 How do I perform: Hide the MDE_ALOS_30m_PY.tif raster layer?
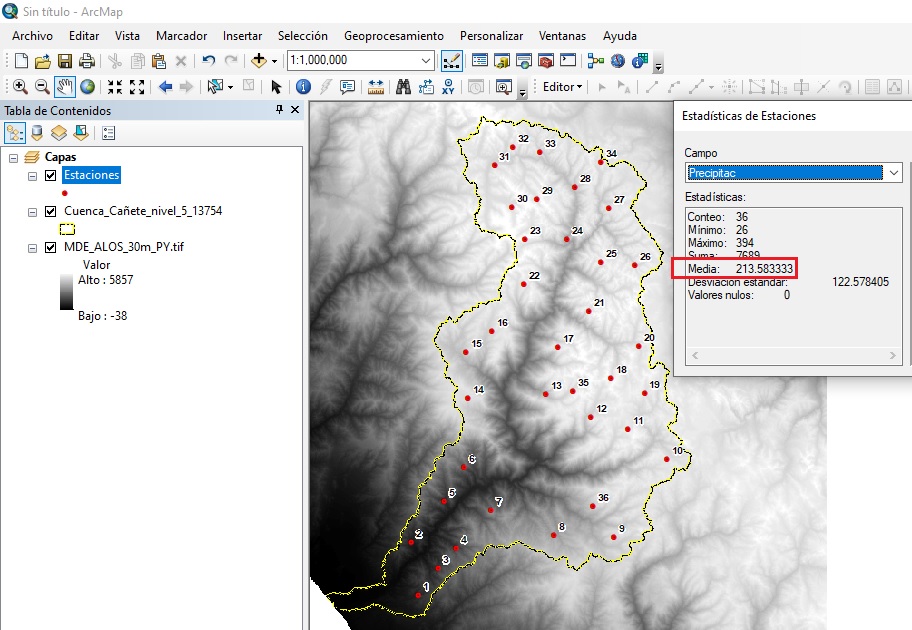point(51,247)
